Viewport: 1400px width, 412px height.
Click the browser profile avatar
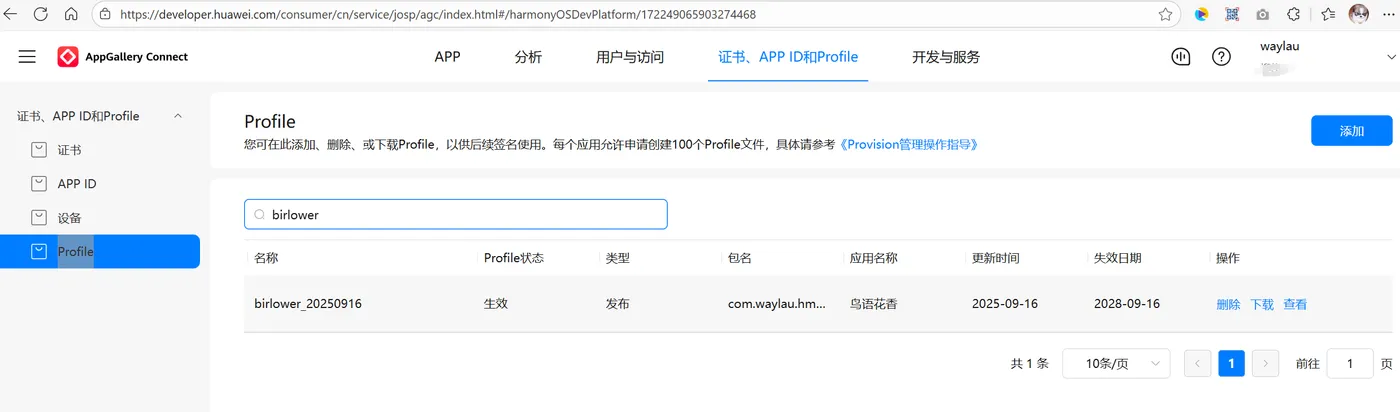(1359, 14)
